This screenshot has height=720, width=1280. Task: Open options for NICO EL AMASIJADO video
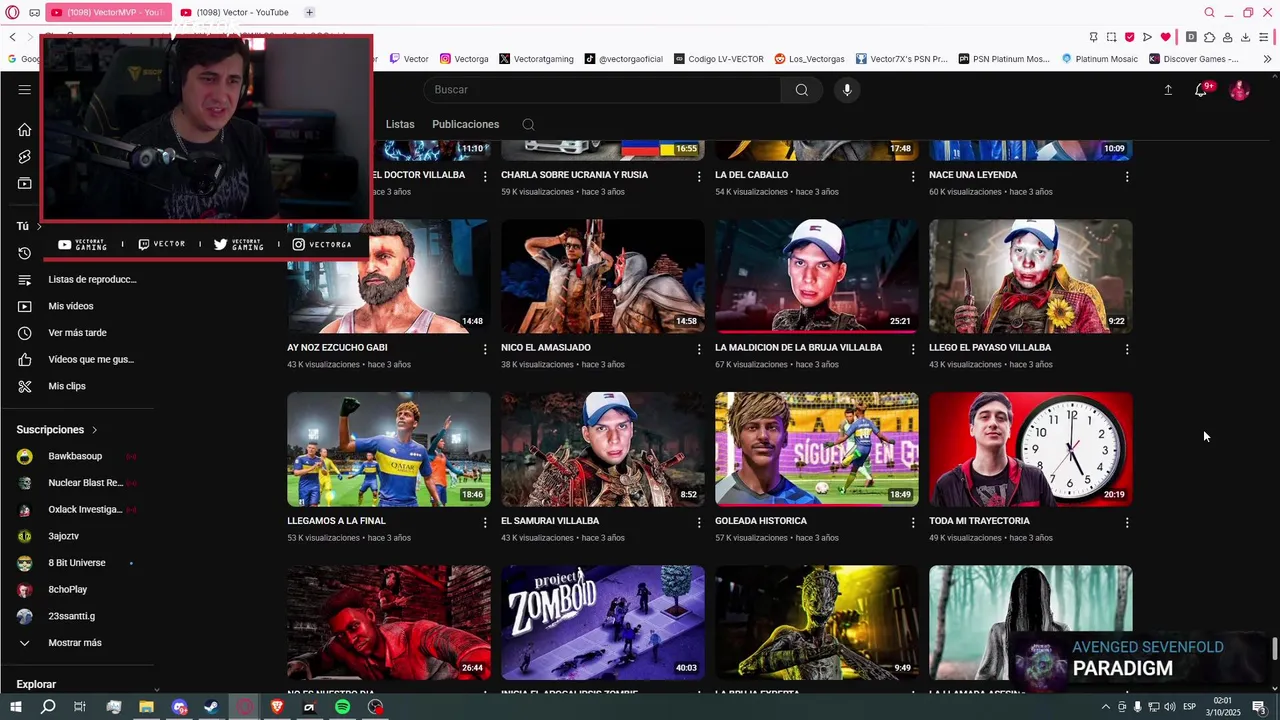699,349
